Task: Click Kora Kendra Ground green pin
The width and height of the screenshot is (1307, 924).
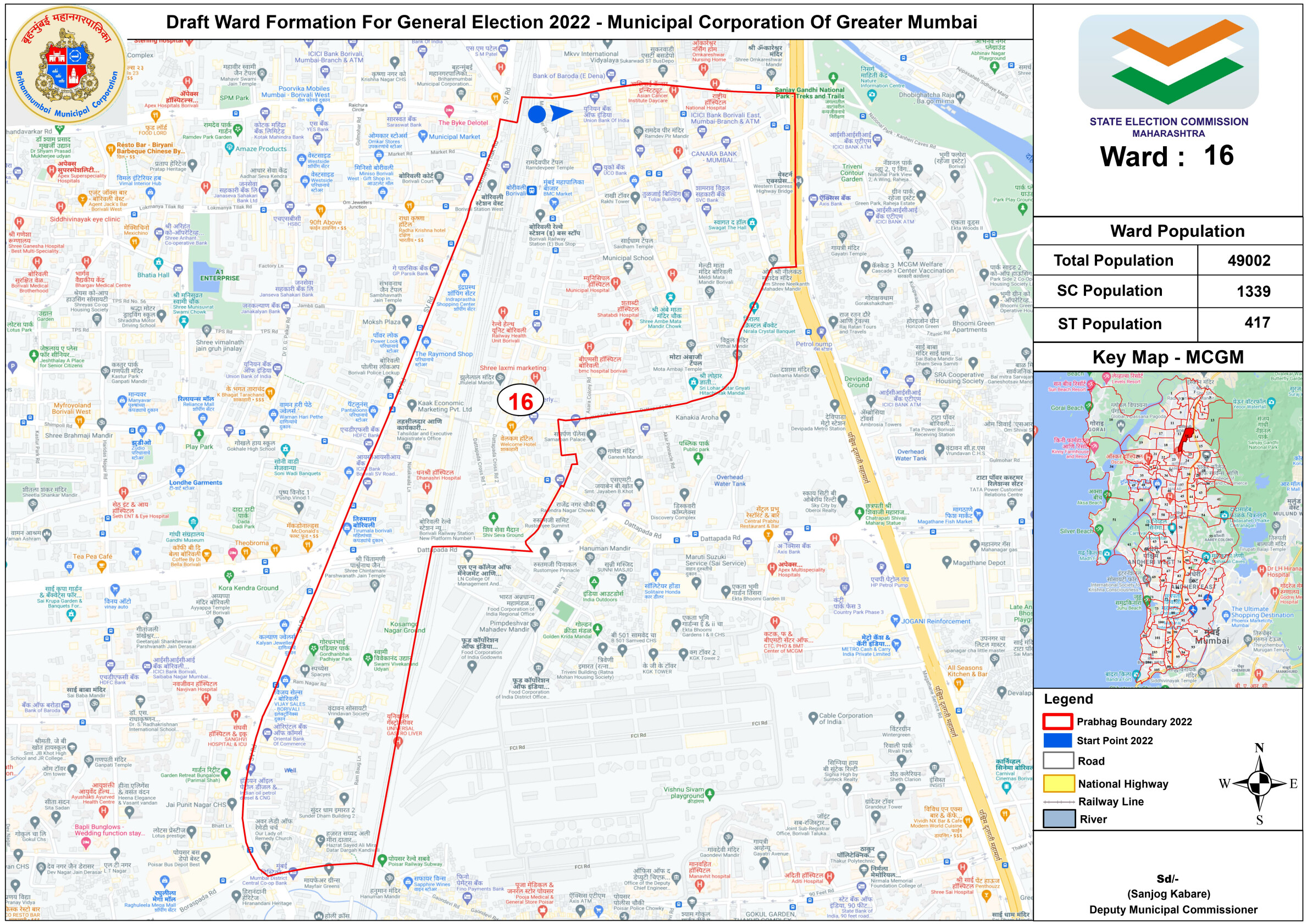Action: pos(229,576)
